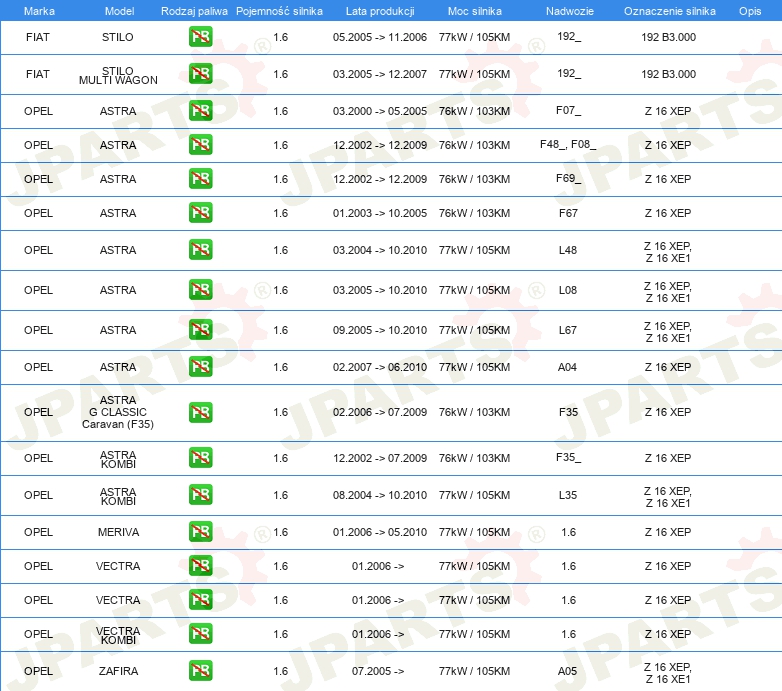Click the production dates 01.2006 -> 05.2010

coord(380,532)
